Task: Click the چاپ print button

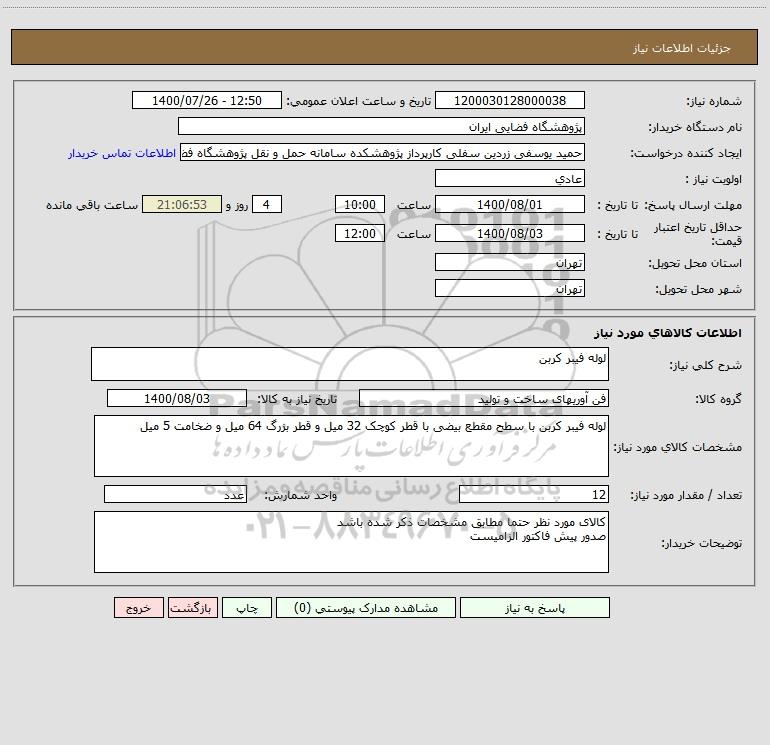Action: (x=247, y=608)
